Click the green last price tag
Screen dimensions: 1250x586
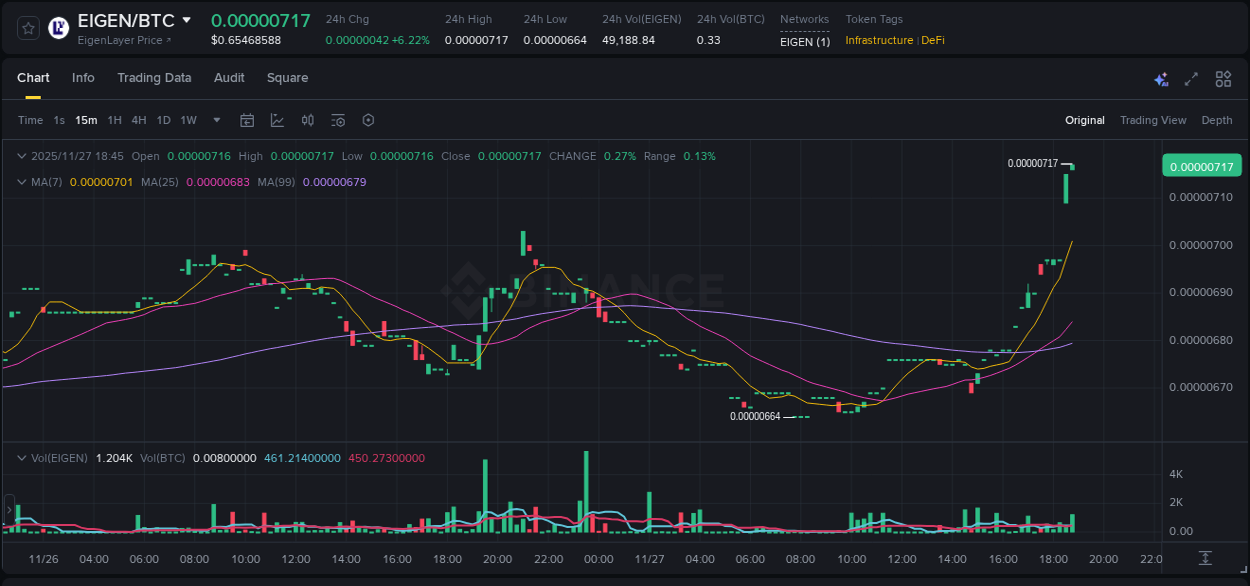1201,164
